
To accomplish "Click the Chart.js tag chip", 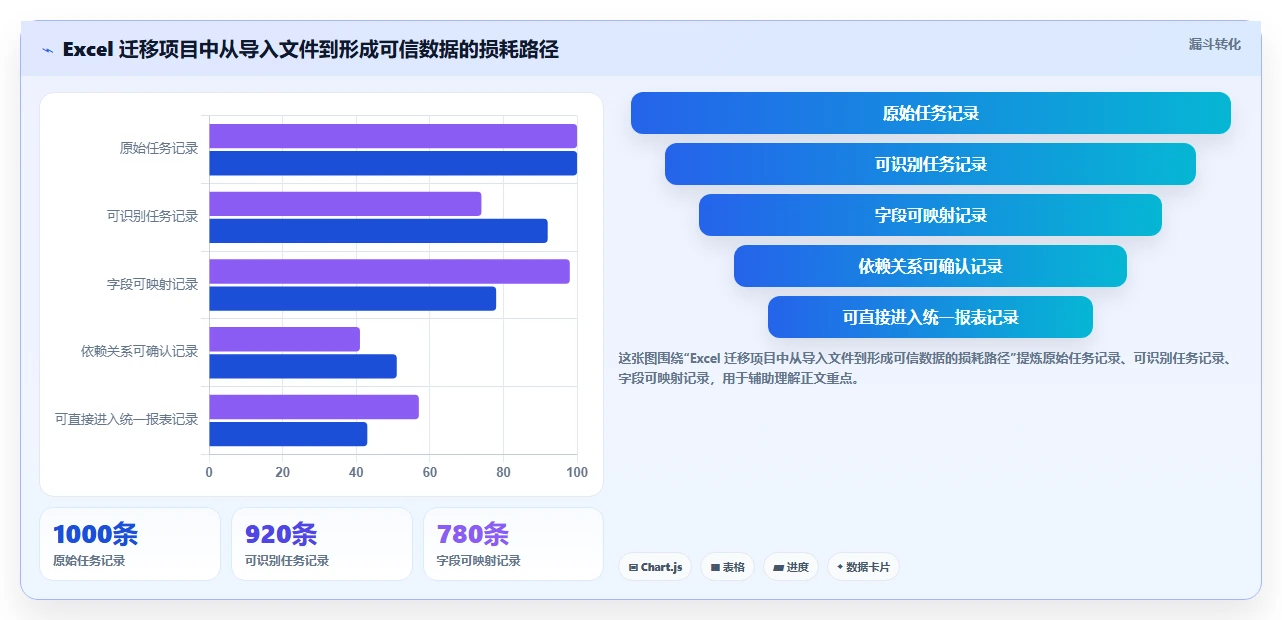I will (655, 567).
